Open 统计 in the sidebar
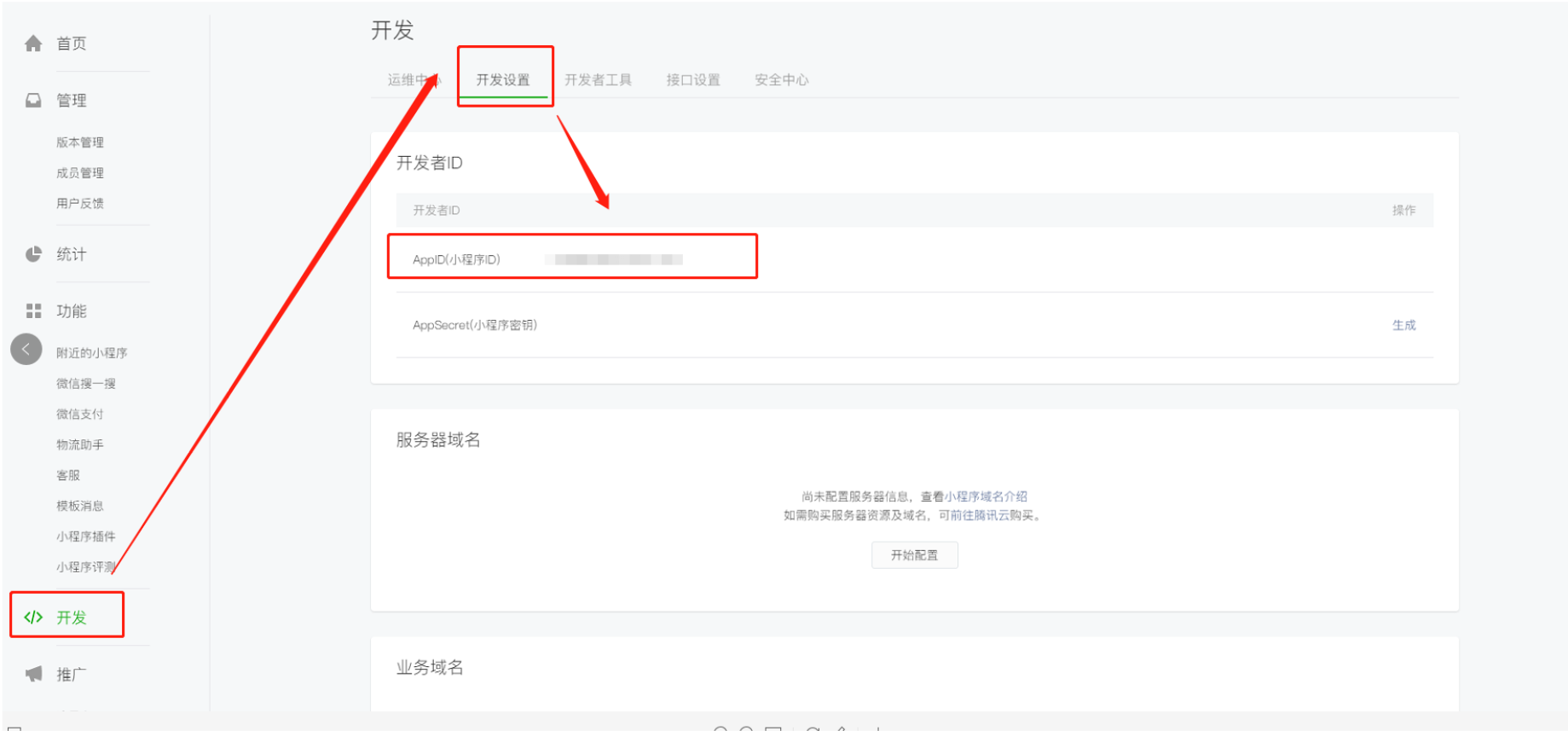 click(72, 254)
